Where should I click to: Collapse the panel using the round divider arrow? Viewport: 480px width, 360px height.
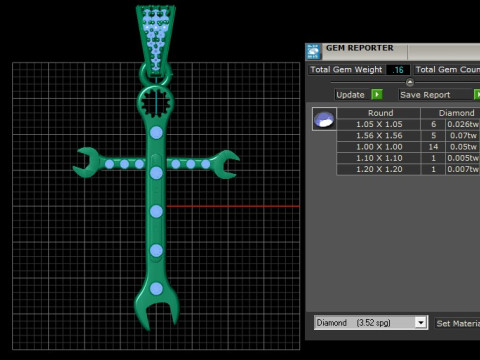(410, 82)
